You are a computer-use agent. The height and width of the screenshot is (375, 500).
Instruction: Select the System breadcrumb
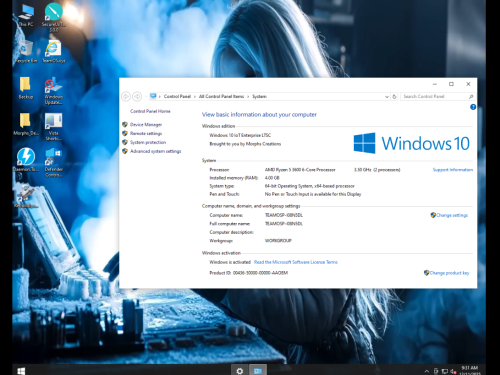259,96
